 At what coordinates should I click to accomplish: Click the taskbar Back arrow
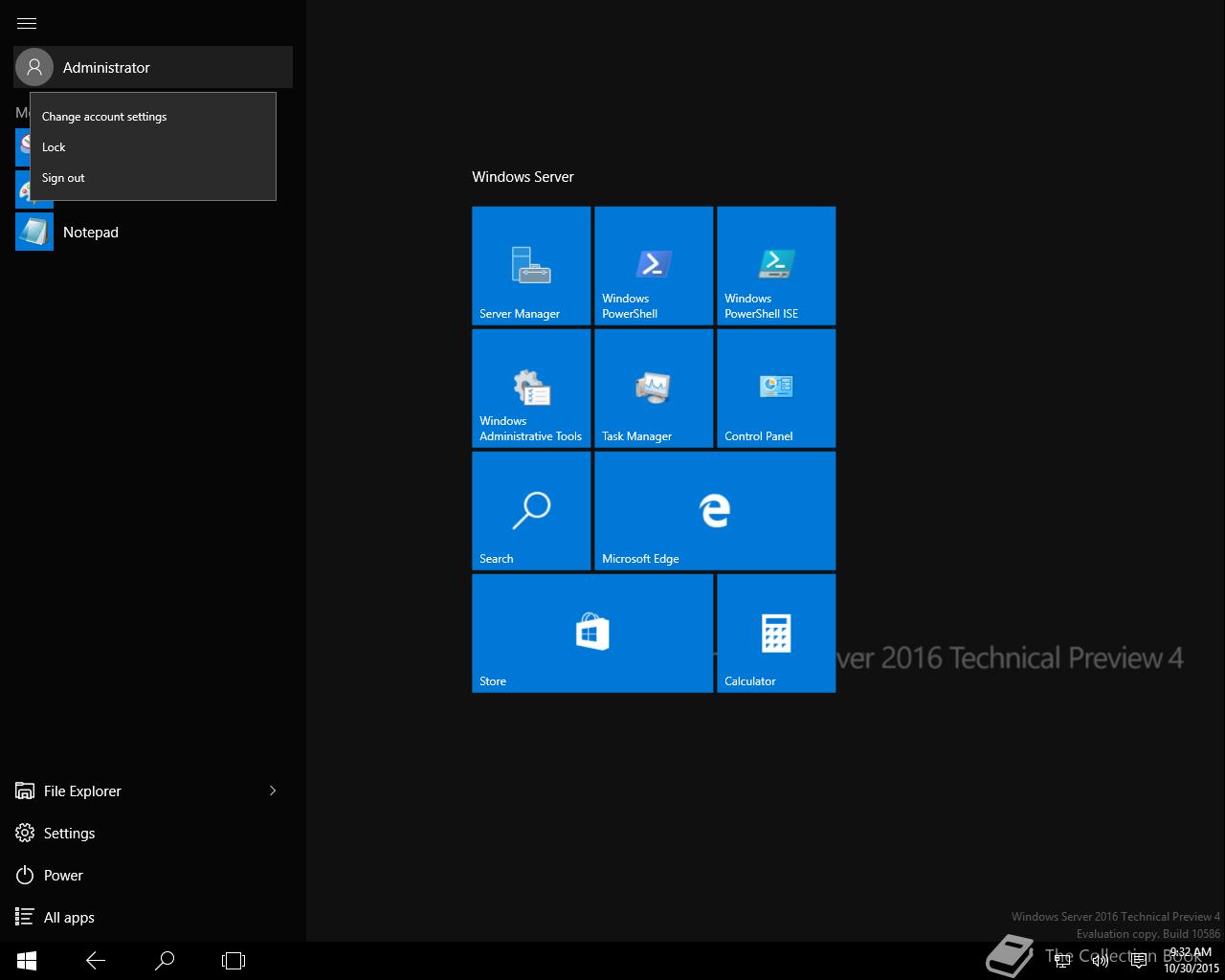(96, 960)
